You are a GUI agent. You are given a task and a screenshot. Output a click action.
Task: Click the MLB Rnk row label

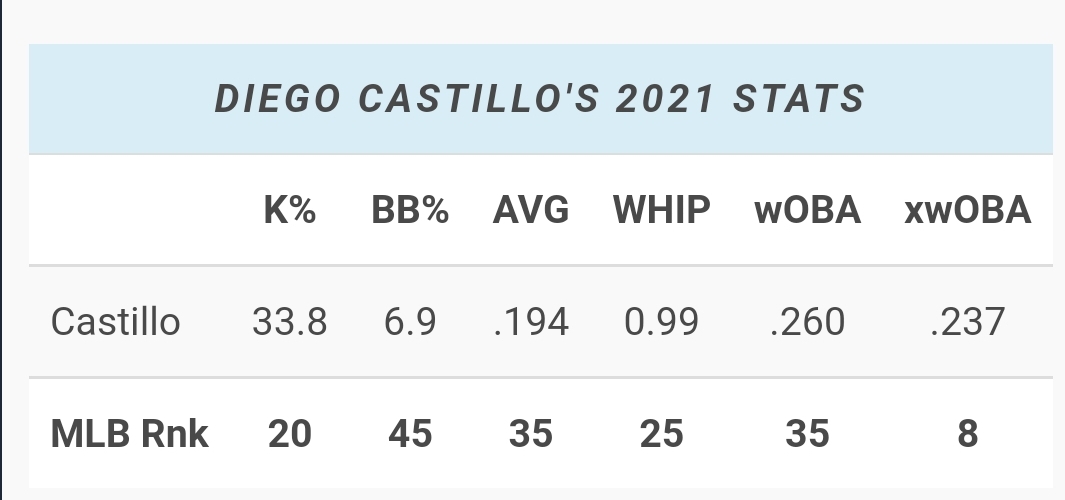[x=130, y=433]
